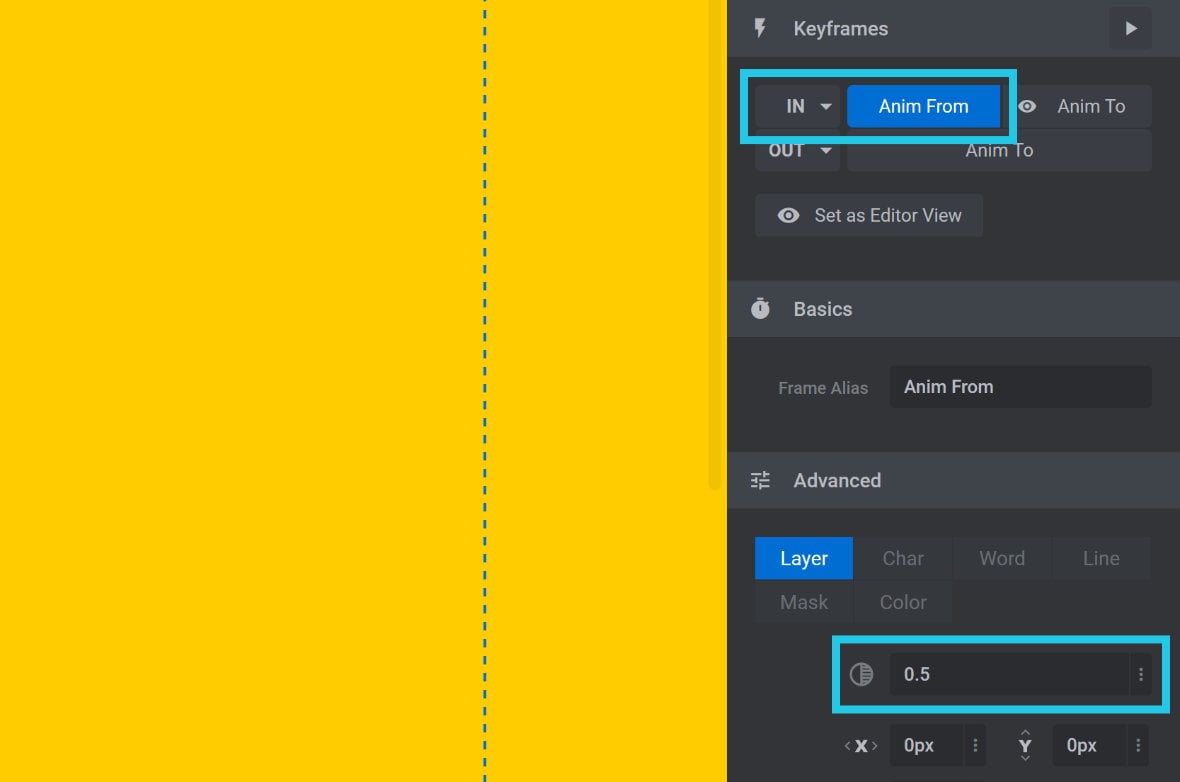The height and width of the screenshot is (782, 1180).
Task: Open opacity field options dots menu
Action: pos(1141,674)
